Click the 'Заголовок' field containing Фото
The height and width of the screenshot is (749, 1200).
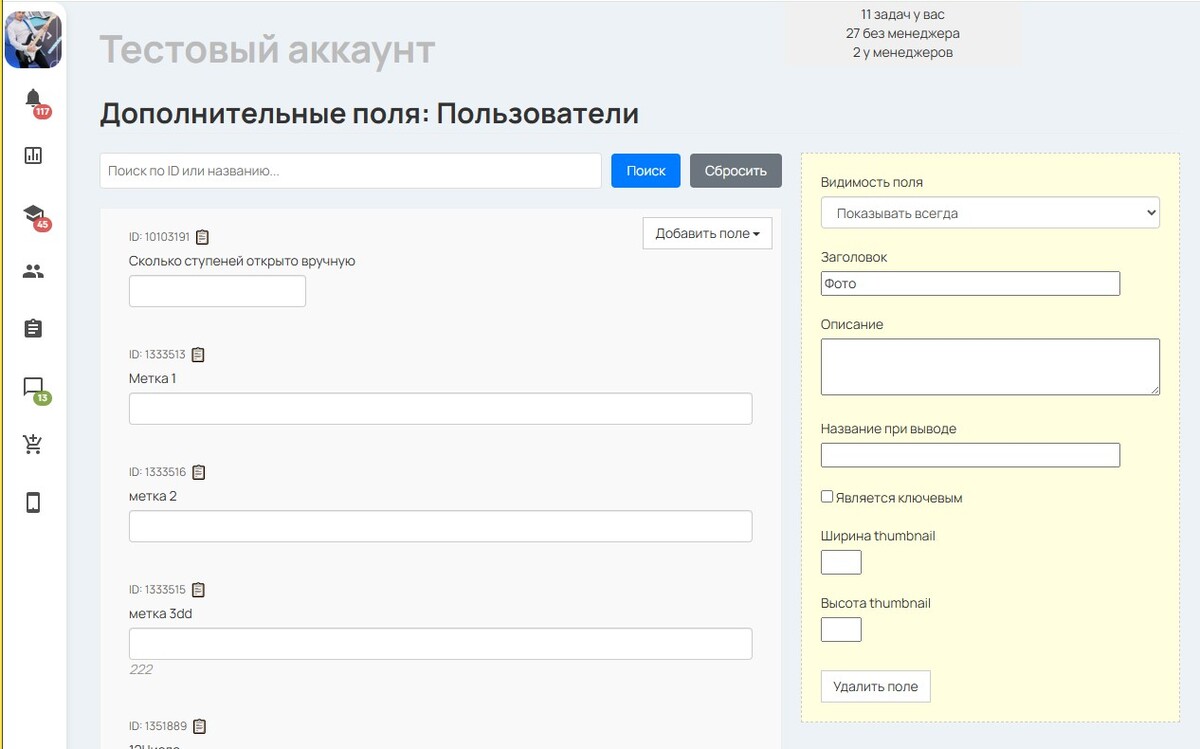[x=969, y=284]
